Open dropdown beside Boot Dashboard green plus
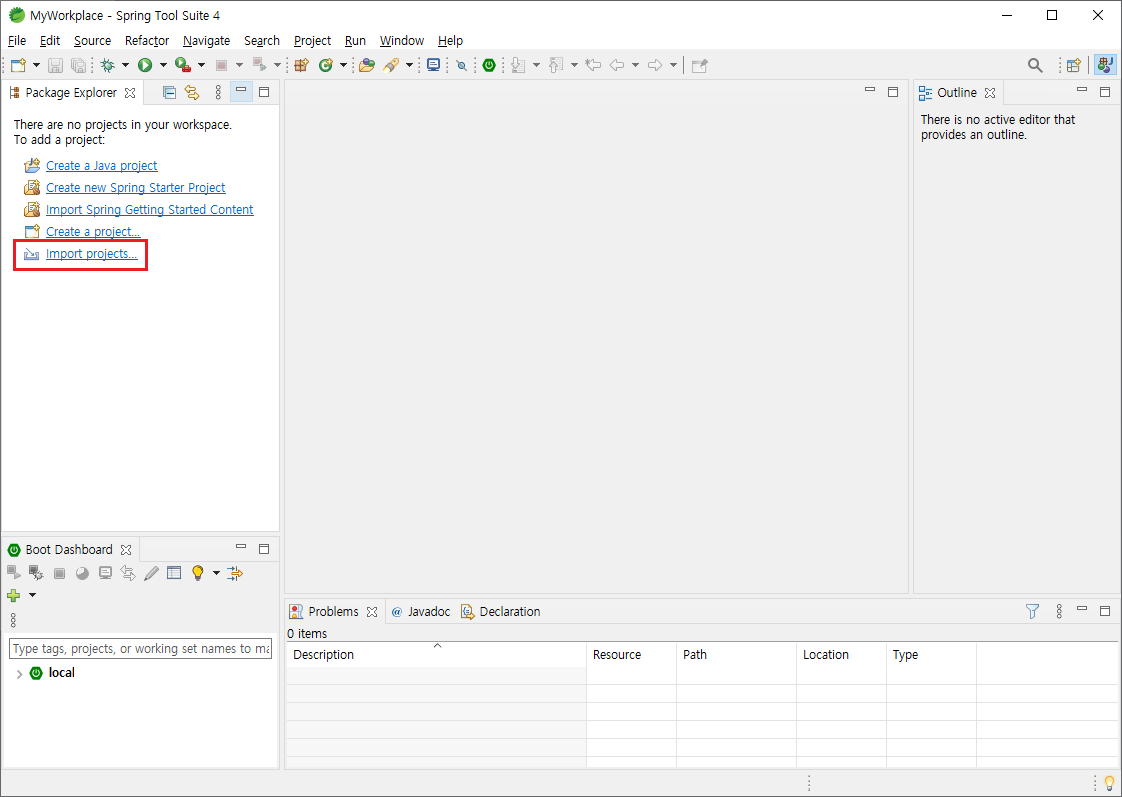Image resolution: width=1122 pixels, height=797 pixels. point(32,595)
